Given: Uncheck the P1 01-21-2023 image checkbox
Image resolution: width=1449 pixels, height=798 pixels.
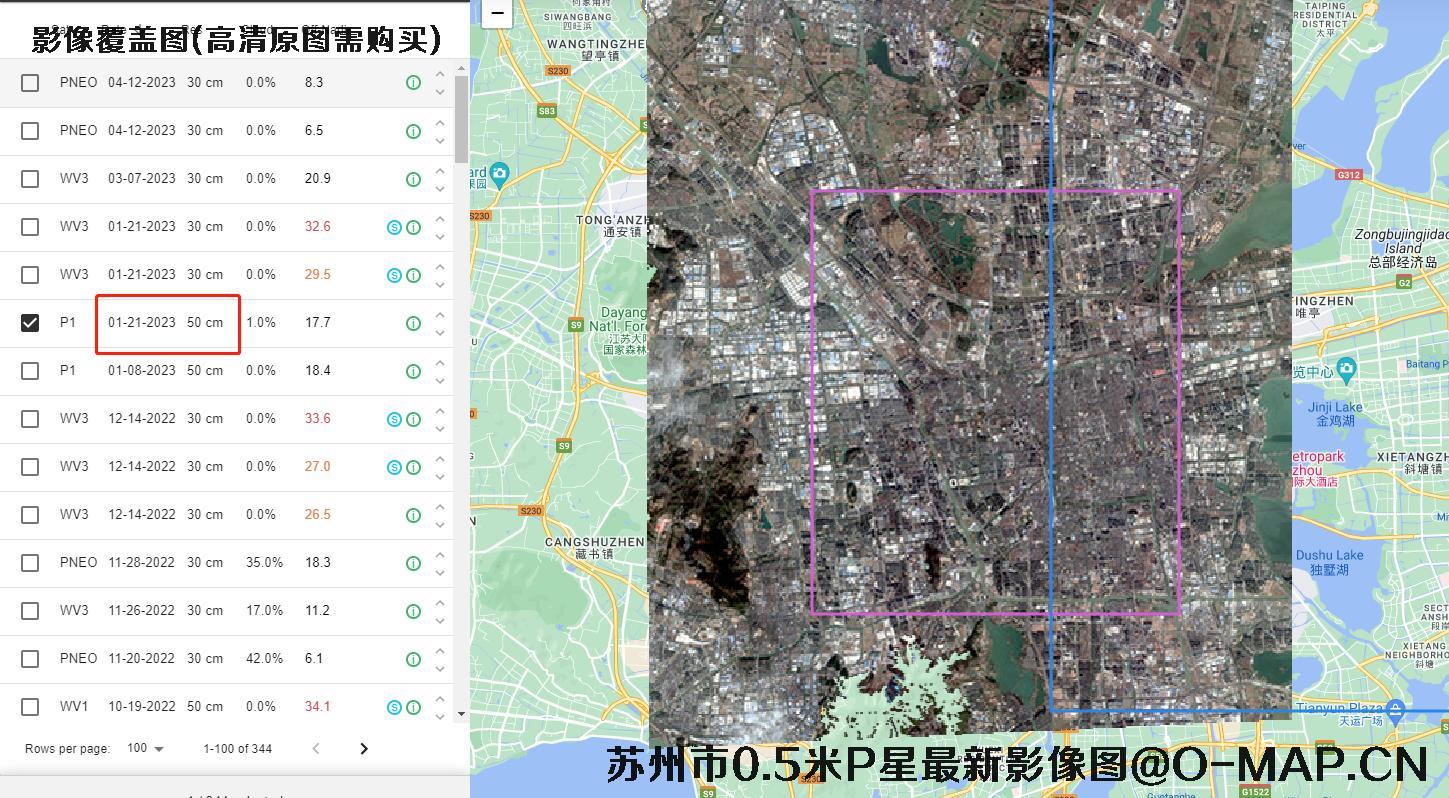Looking at the screenshot, I should pos(30,323).
